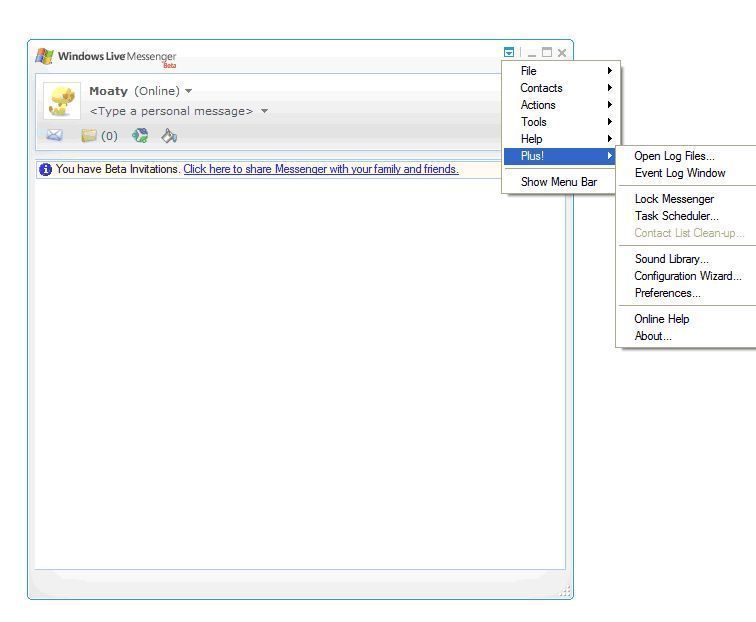Click the paint bucket color scheme icon
Image resolution: width=756 pixels, height=622 pixels.
169,136
